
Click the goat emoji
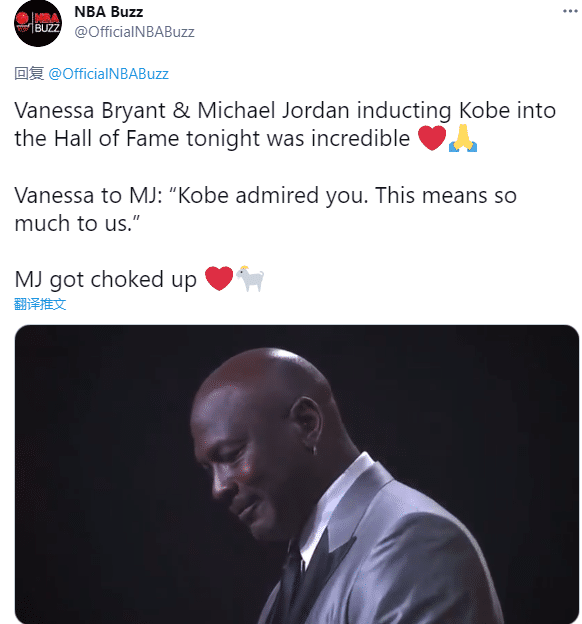coord(250,278)
